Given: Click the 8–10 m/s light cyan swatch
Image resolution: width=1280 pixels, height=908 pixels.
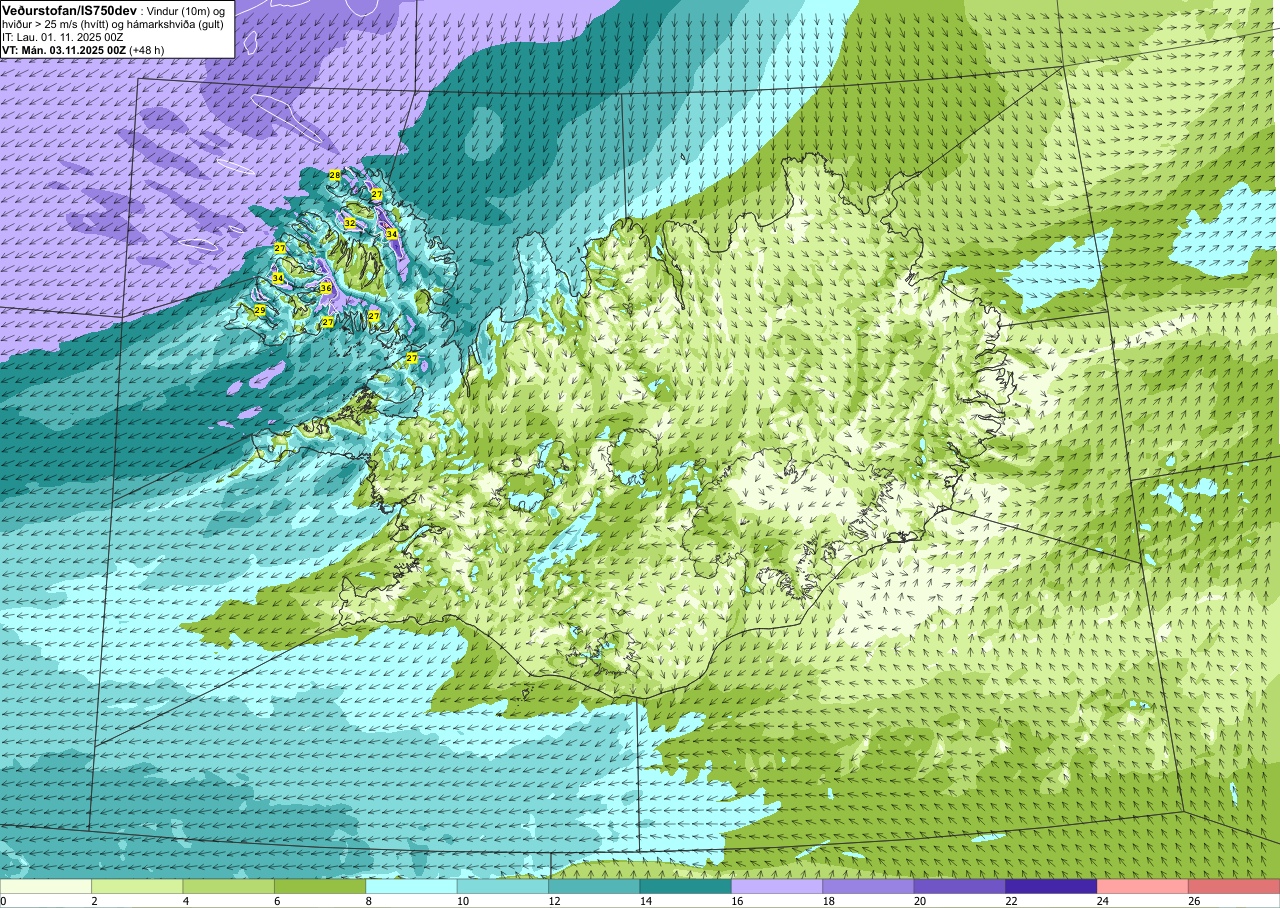Looking at the screenshot, I should pyautogui.click(x=411, y=886).
